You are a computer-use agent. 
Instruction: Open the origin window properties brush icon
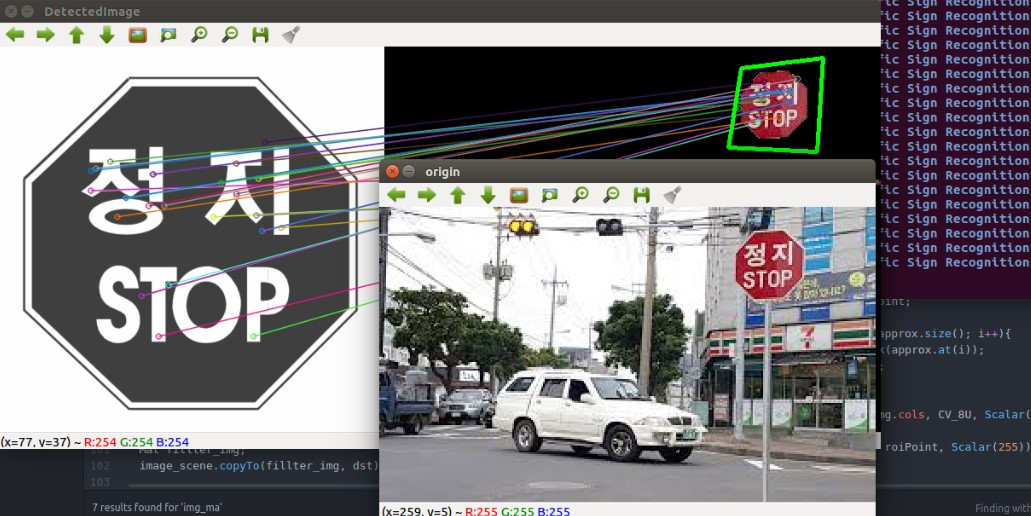[672, 195]
